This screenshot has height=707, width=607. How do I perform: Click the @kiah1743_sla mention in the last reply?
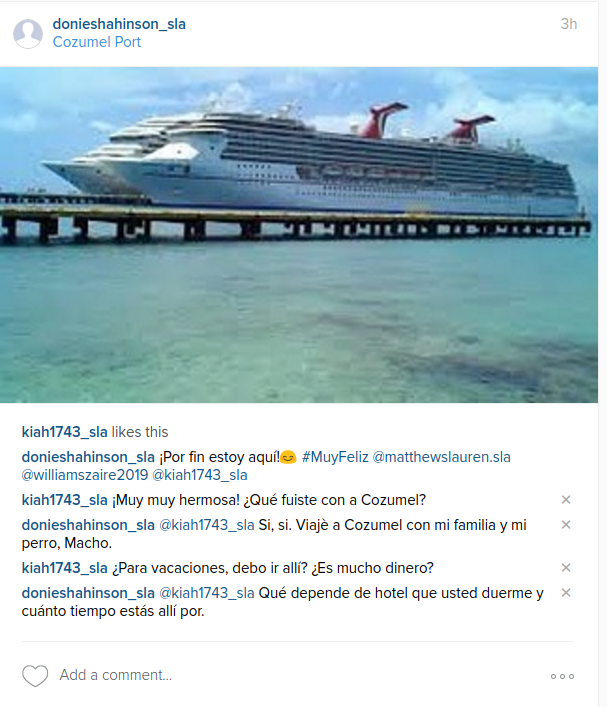[x=207, y=593]
